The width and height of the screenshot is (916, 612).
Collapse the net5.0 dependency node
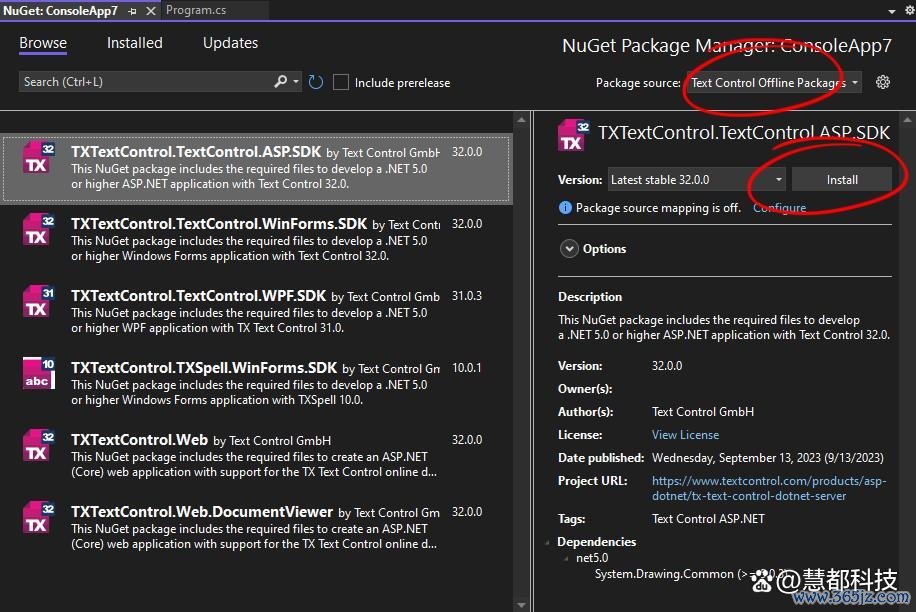click(x=566, y=558)
